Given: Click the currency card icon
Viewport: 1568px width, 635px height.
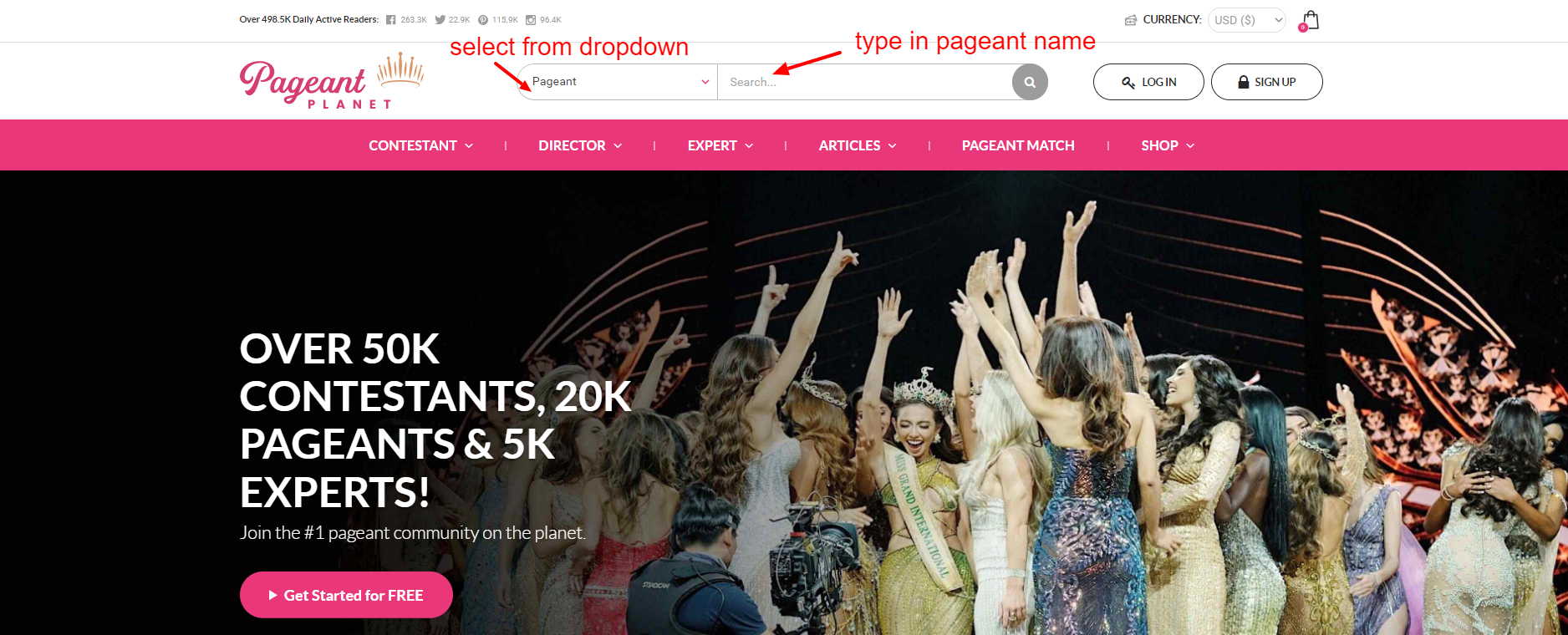Looking at the screenshot, I should tap(1131, 20).
